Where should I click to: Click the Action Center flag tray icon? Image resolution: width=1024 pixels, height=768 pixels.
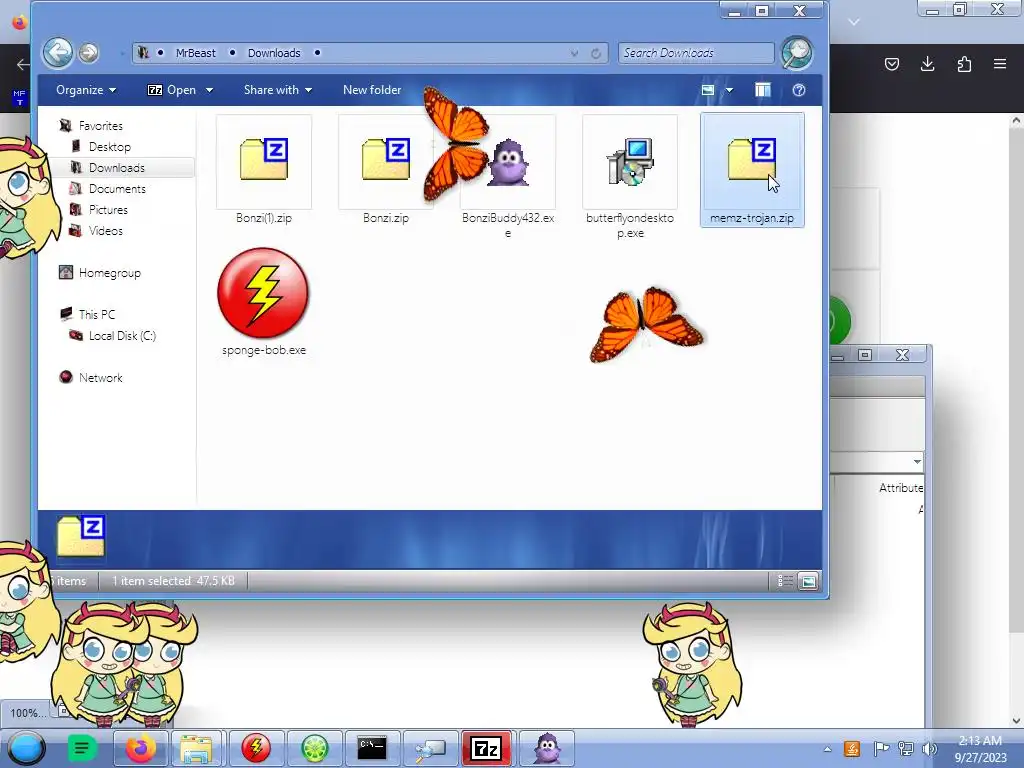881,748
